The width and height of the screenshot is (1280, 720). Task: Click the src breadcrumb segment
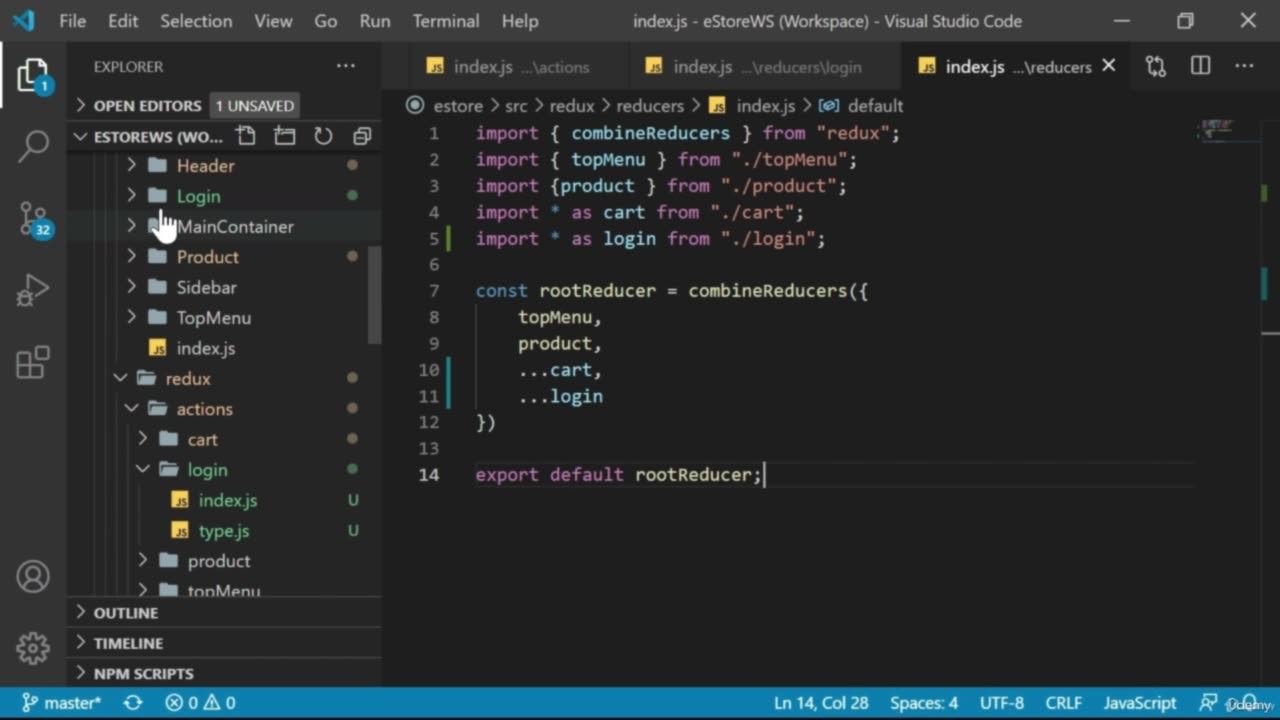516,106
